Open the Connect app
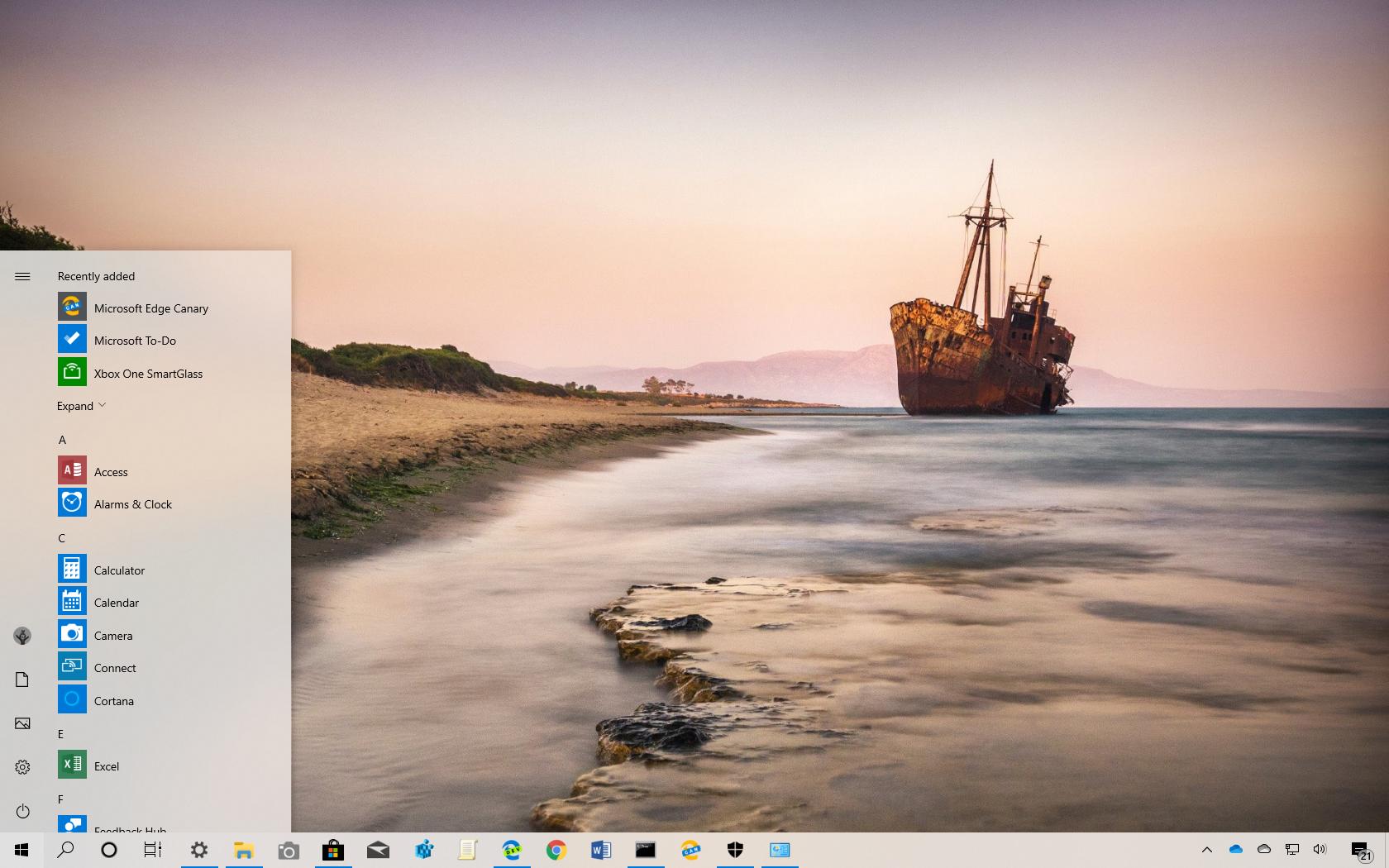Image resolution: width=1389 pixels, height=868 pixels. pyautogui.click(x=115, y=668)
